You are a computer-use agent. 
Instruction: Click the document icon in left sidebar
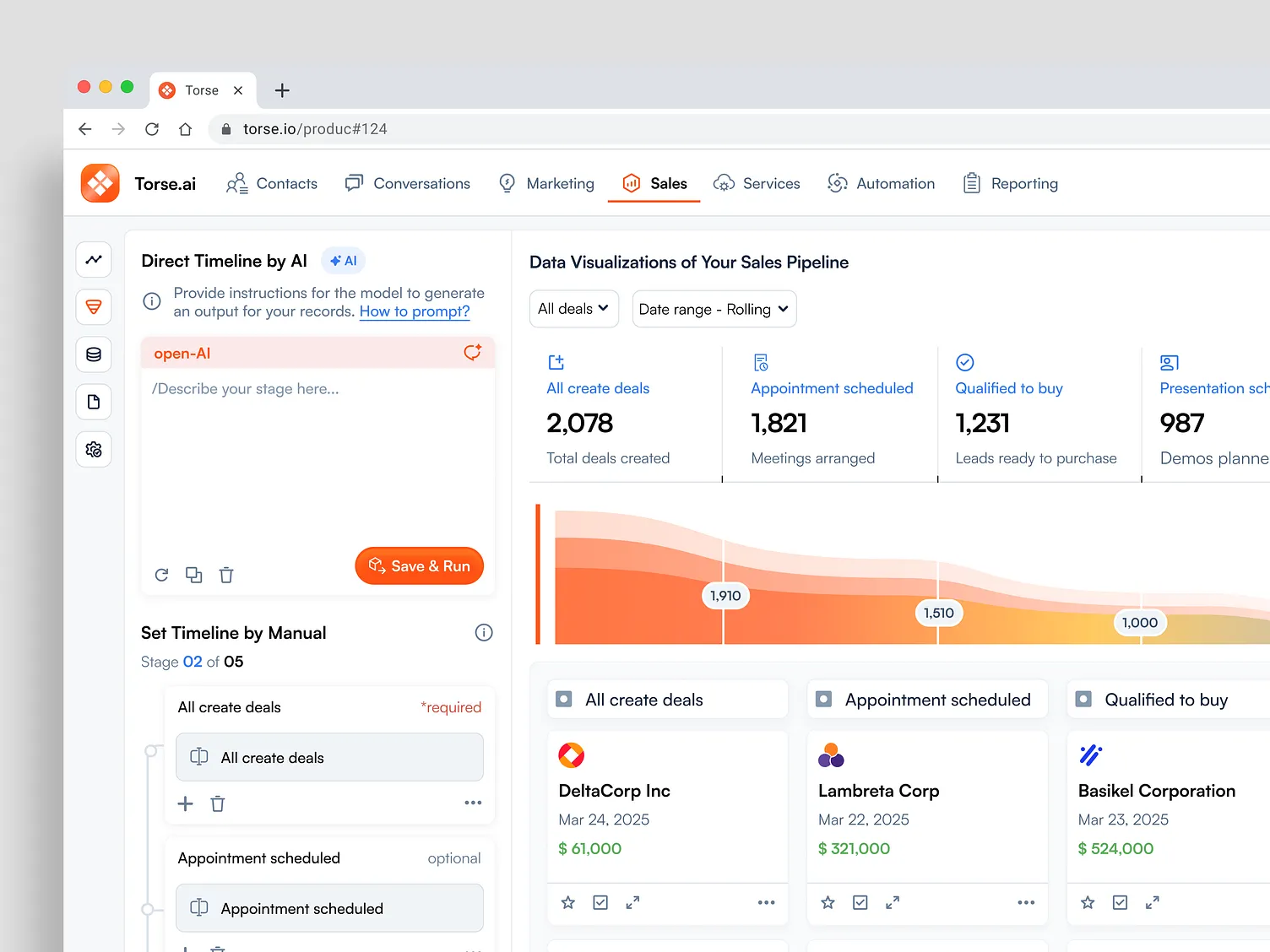94,402
